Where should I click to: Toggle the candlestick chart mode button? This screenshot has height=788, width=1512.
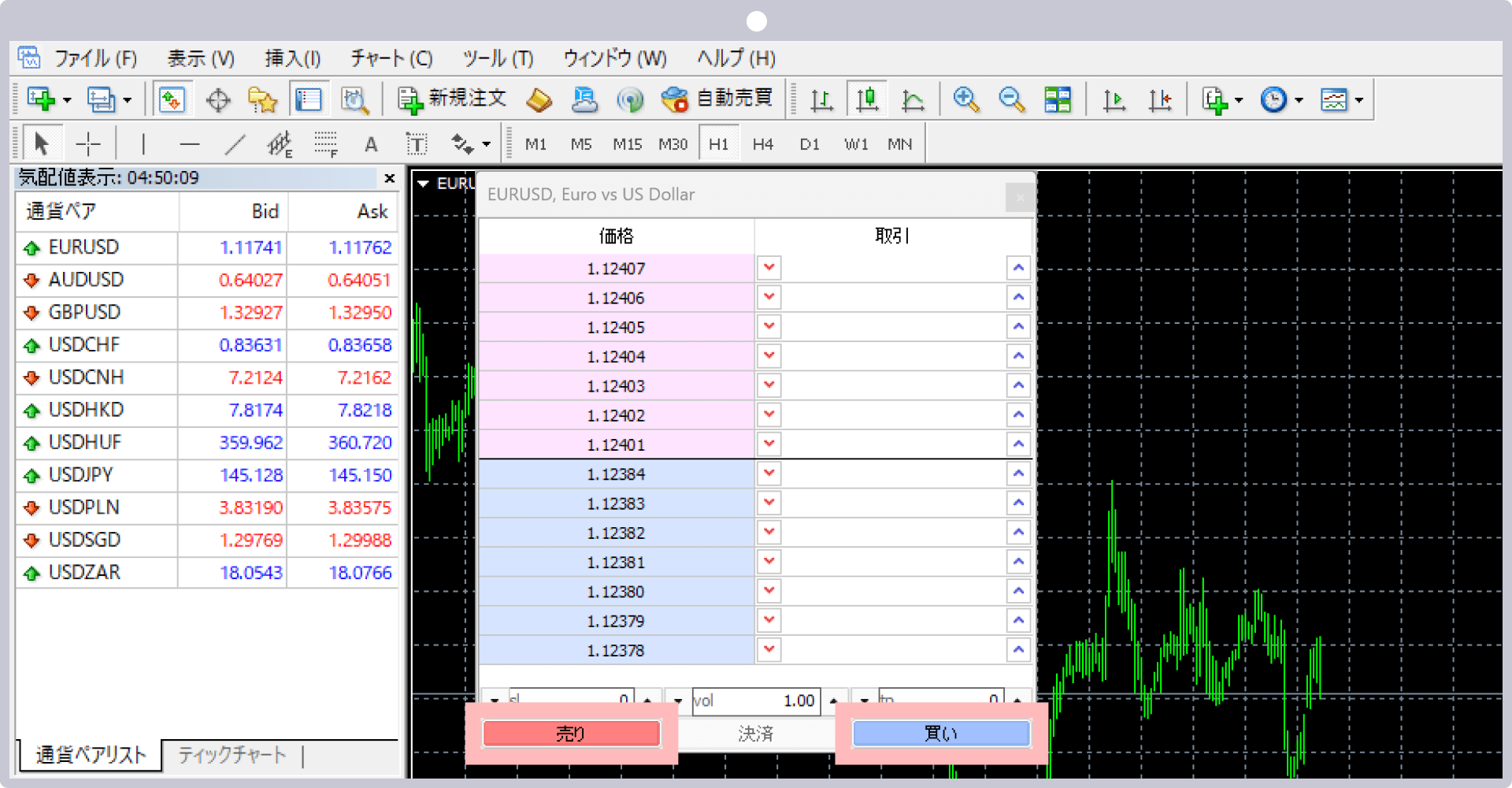(x=867, y=100)
